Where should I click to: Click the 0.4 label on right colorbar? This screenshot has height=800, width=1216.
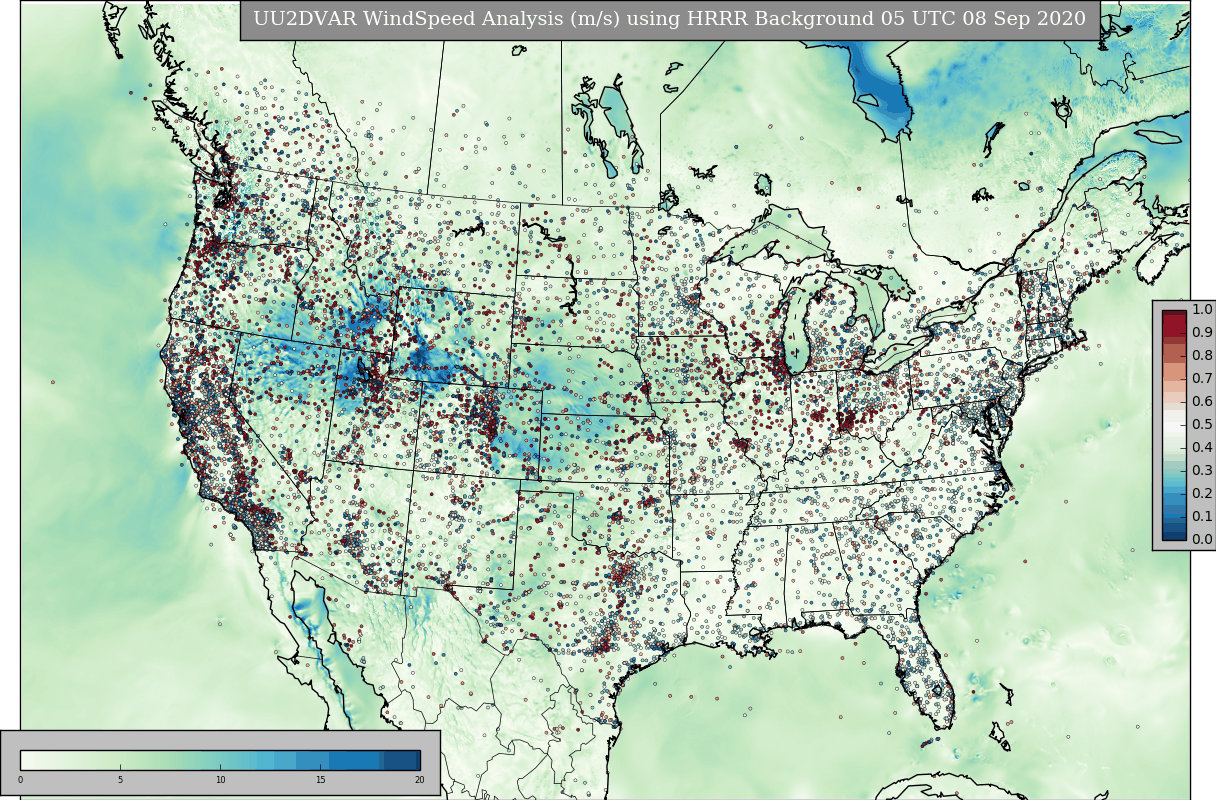coord(1201,448)
